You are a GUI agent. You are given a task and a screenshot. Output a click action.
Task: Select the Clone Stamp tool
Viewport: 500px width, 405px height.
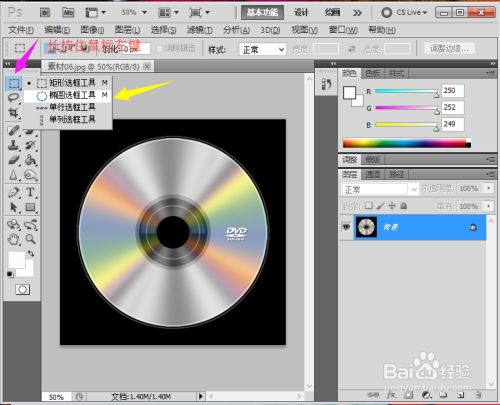click(13, 145)
